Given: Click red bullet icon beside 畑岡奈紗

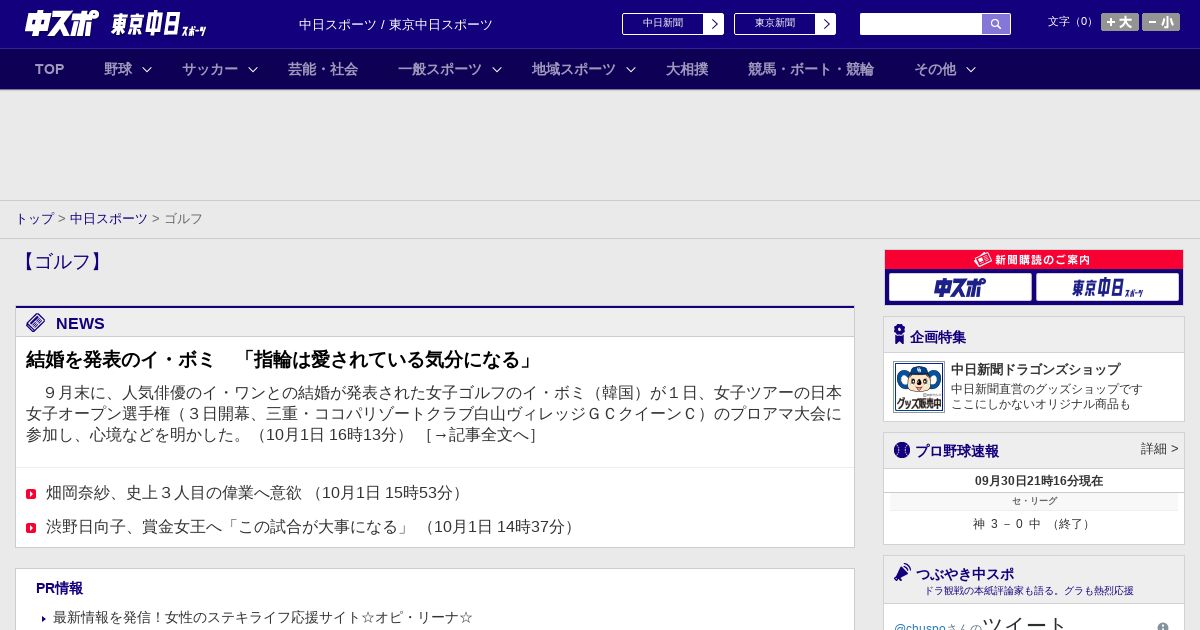Looking at the screenshot, I should (31, 494).
